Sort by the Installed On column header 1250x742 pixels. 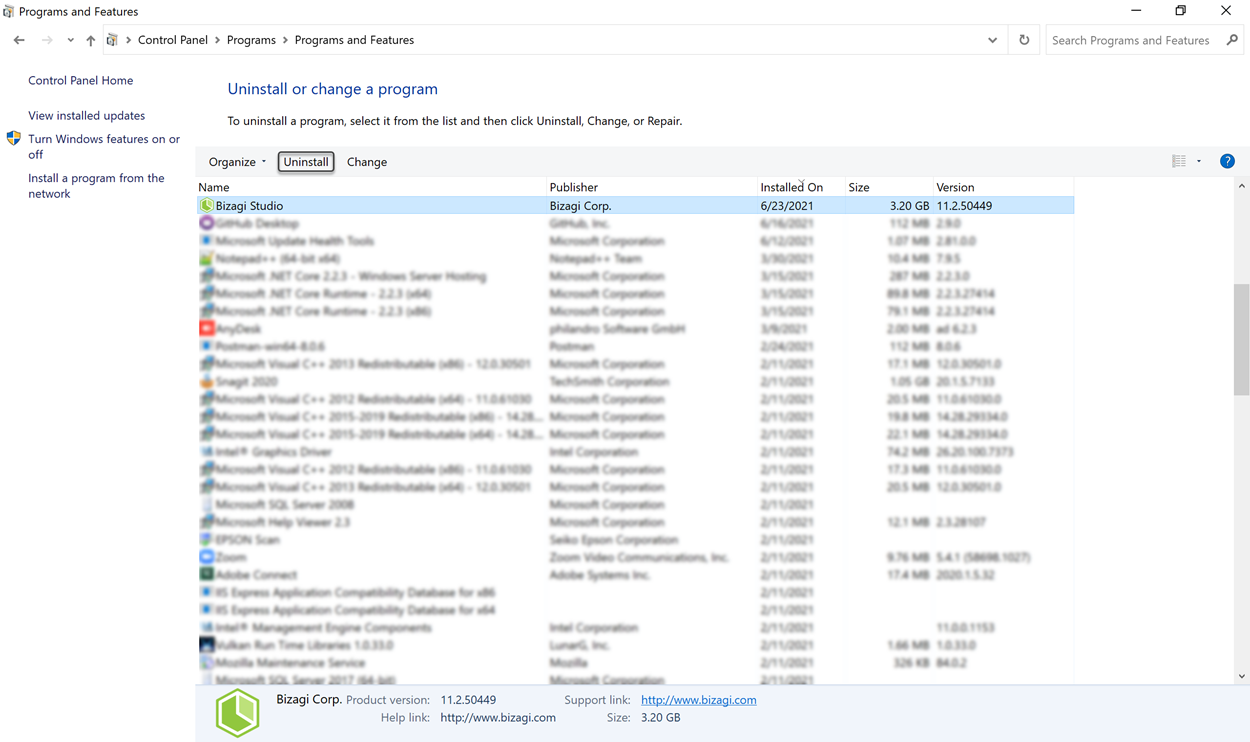[801, 187]
